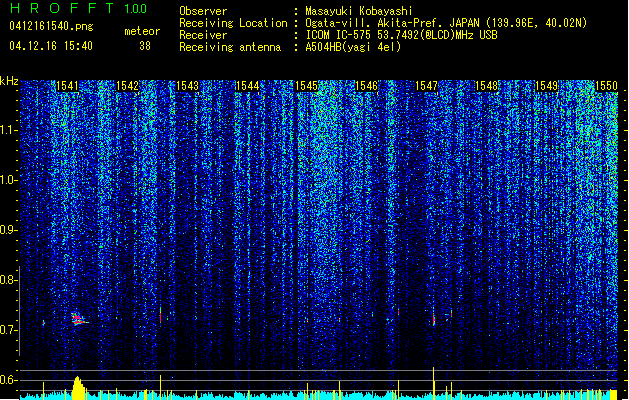Click the Observer label
The image size is (629, 400).
203,11
